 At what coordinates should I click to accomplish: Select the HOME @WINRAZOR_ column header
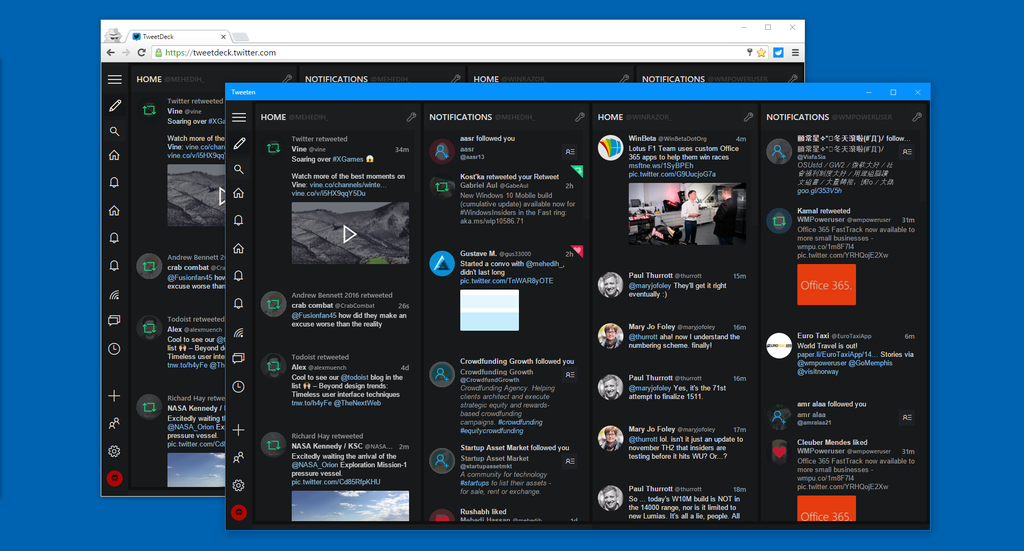click(634, 117)
